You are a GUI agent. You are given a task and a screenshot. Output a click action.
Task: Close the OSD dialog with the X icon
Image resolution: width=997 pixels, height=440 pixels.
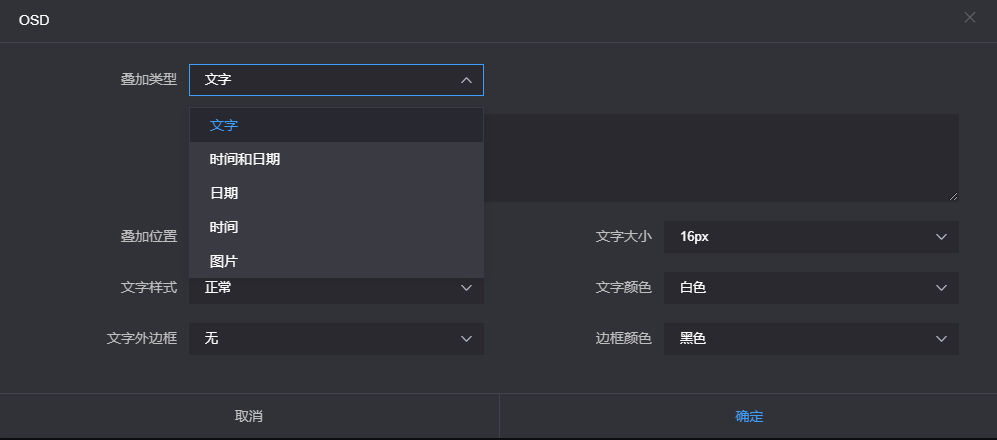tap(970, 18)
